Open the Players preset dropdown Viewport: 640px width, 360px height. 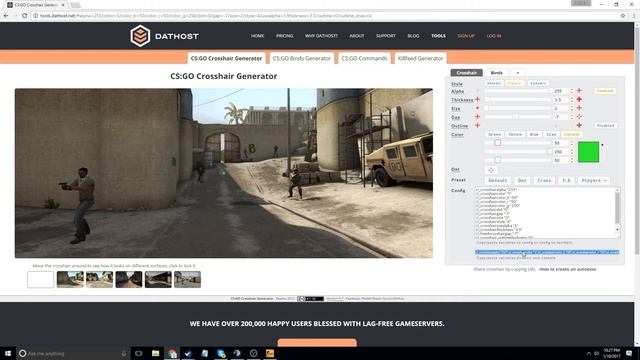pos(593,180)
